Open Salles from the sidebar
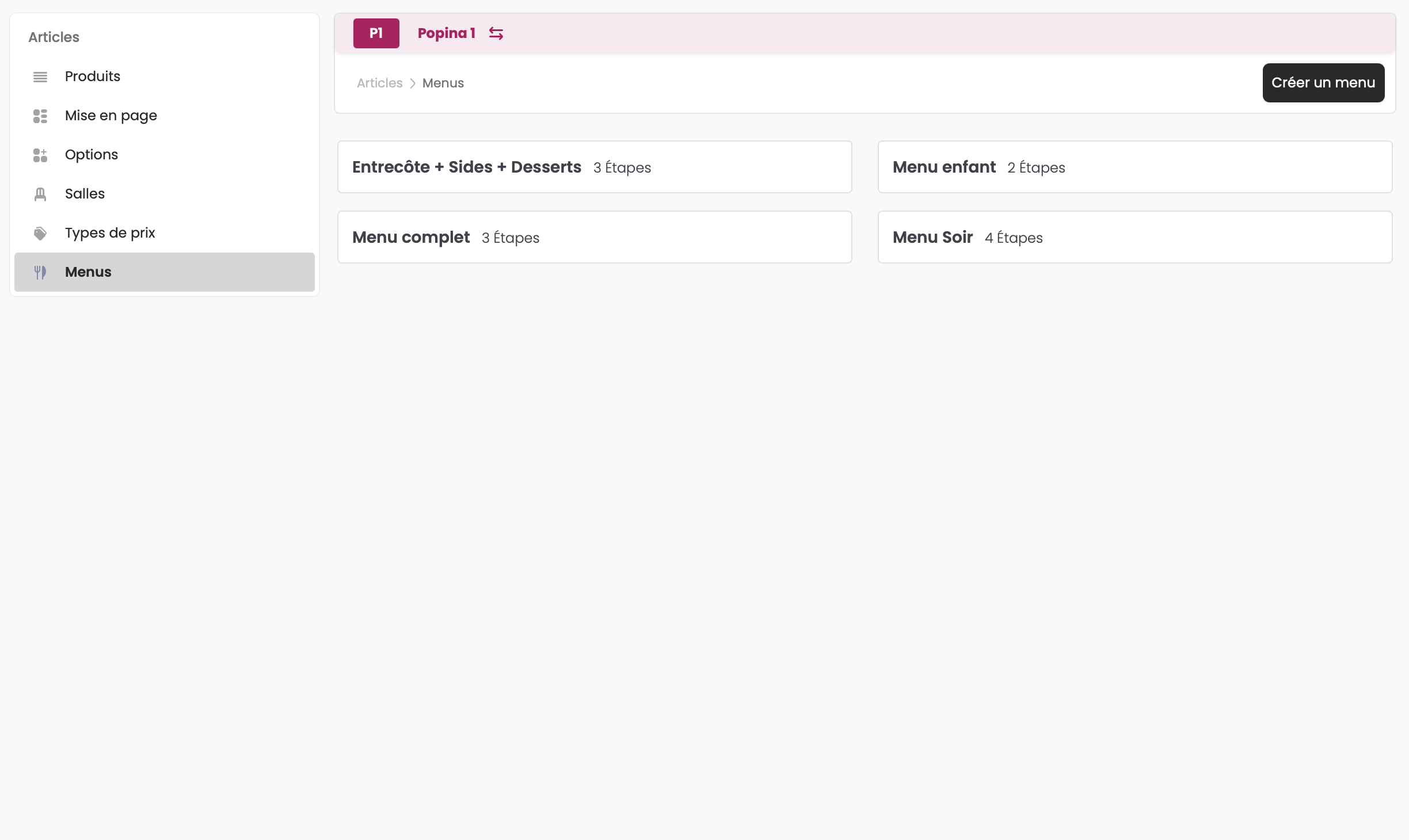This screenshot has width=1409, height=840. pos(85,194)
